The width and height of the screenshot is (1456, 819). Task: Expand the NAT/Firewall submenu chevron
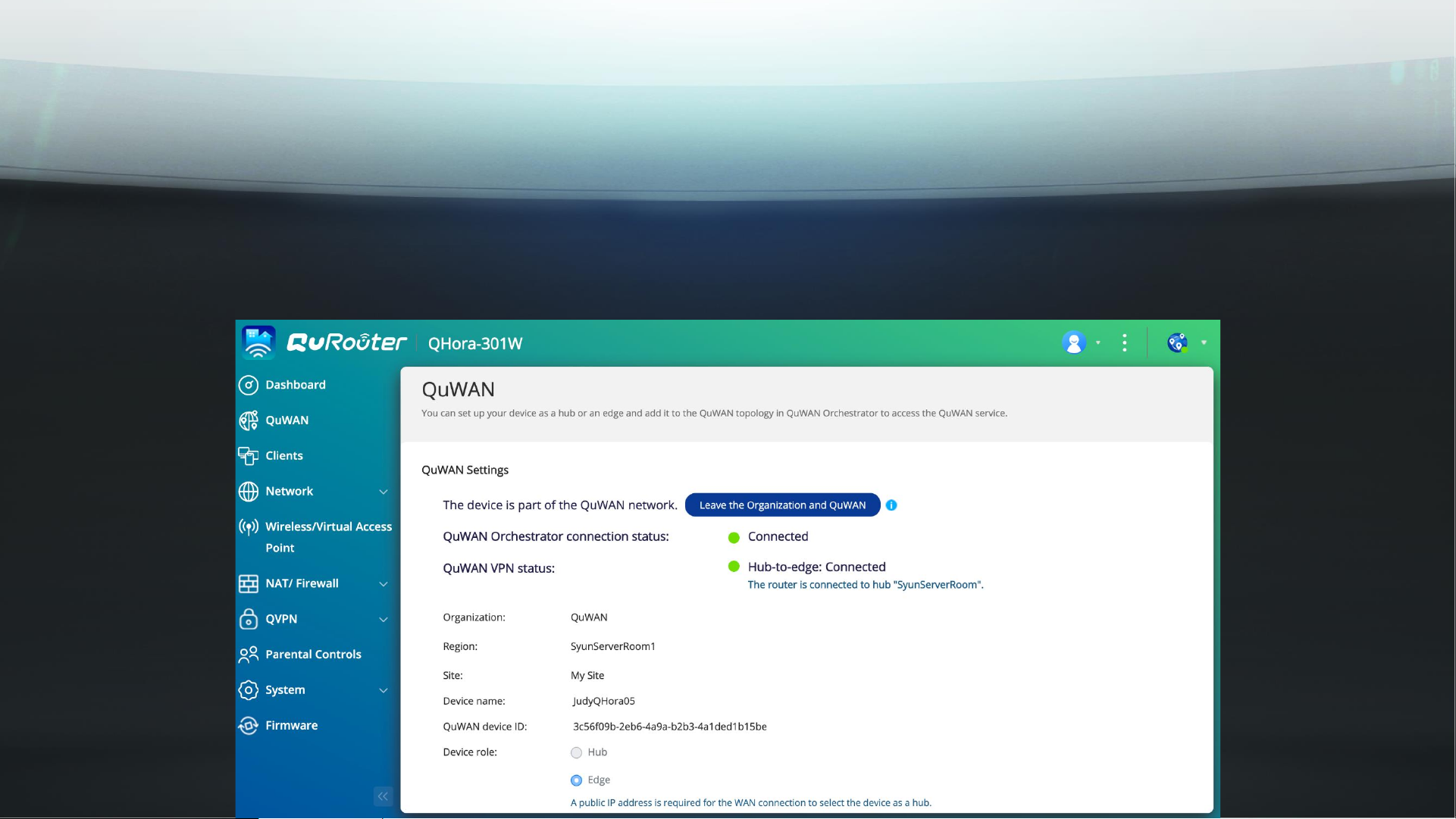(384, 584)
